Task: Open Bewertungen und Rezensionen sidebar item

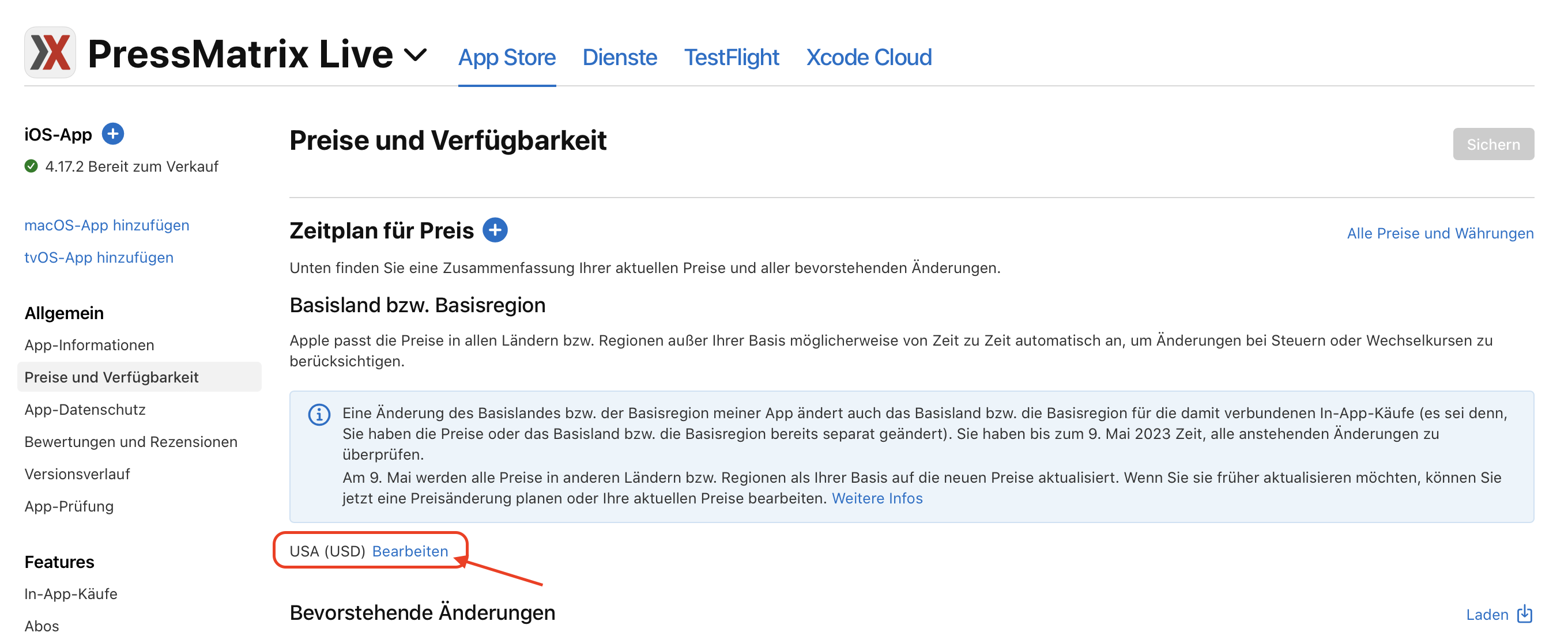Action: click(131, 441)
